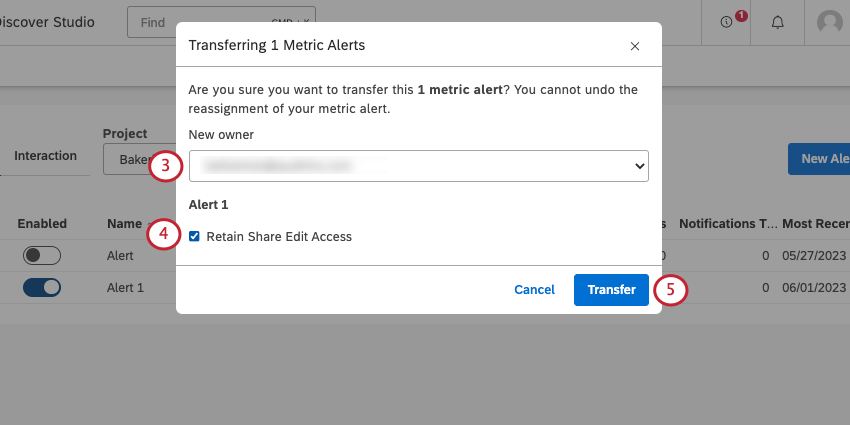Screen dimensions: 850x425
Task: Cancel the metric alert transfer
Action: 534,290
